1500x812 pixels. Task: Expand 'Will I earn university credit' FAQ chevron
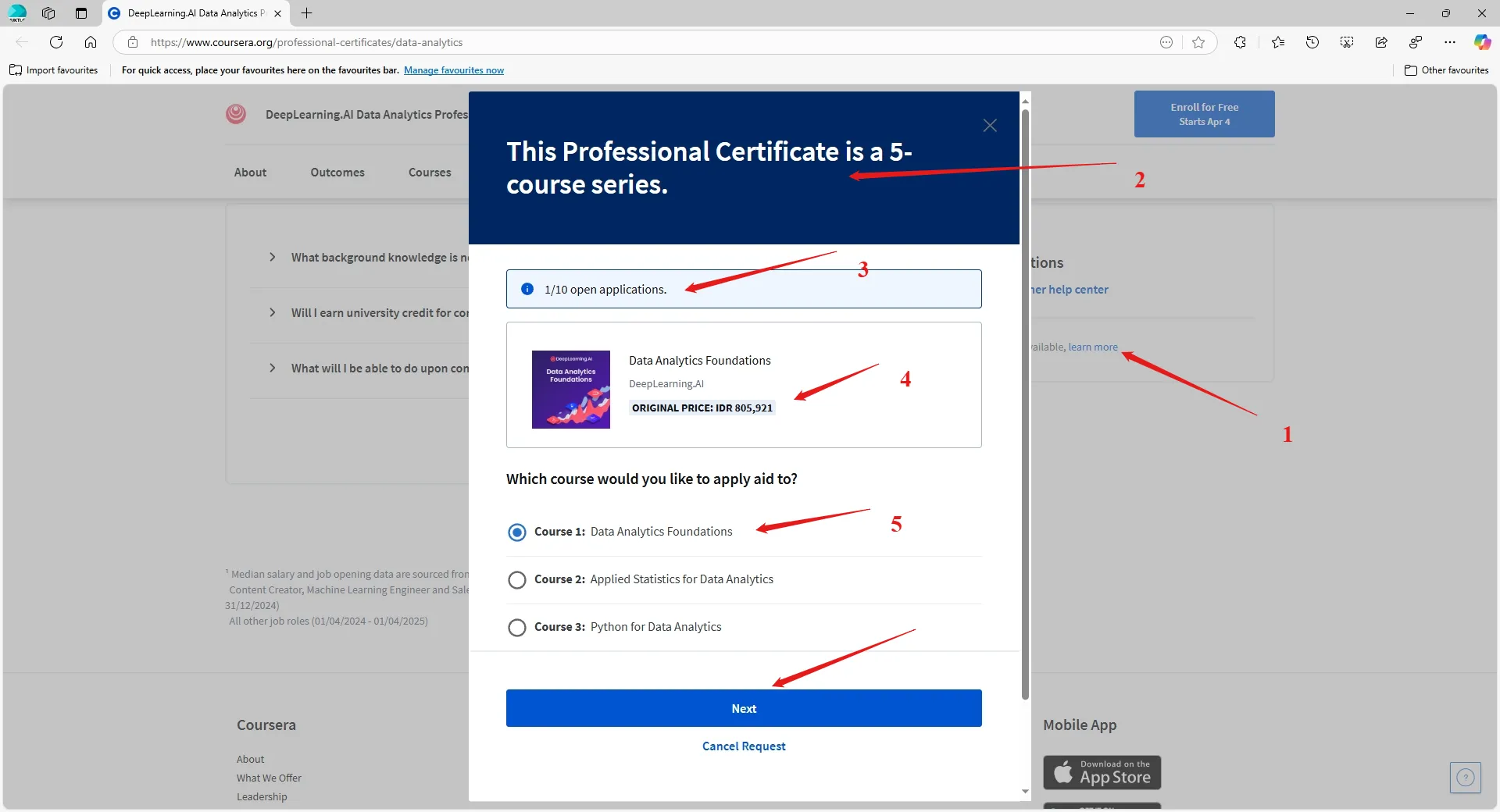pyautogui.click(x=272, y=312)
